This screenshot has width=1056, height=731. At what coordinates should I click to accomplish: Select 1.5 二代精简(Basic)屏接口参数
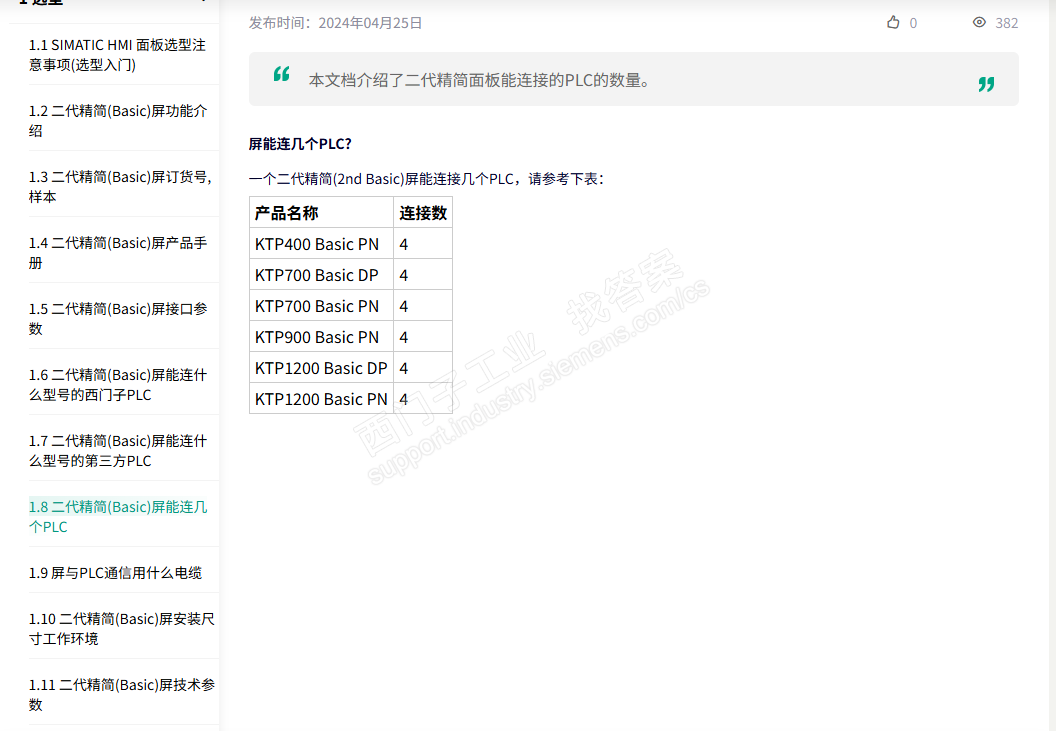tap(118, 319)
